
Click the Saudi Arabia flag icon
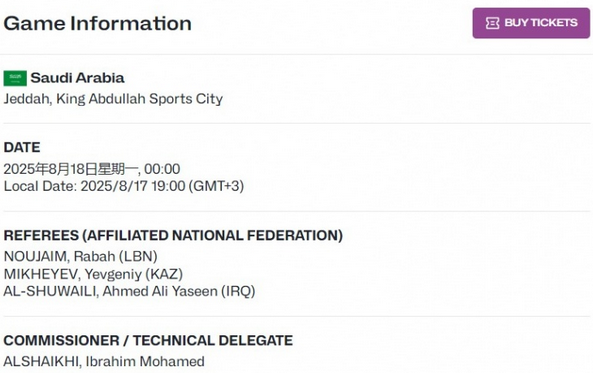(x=15, y=78)
